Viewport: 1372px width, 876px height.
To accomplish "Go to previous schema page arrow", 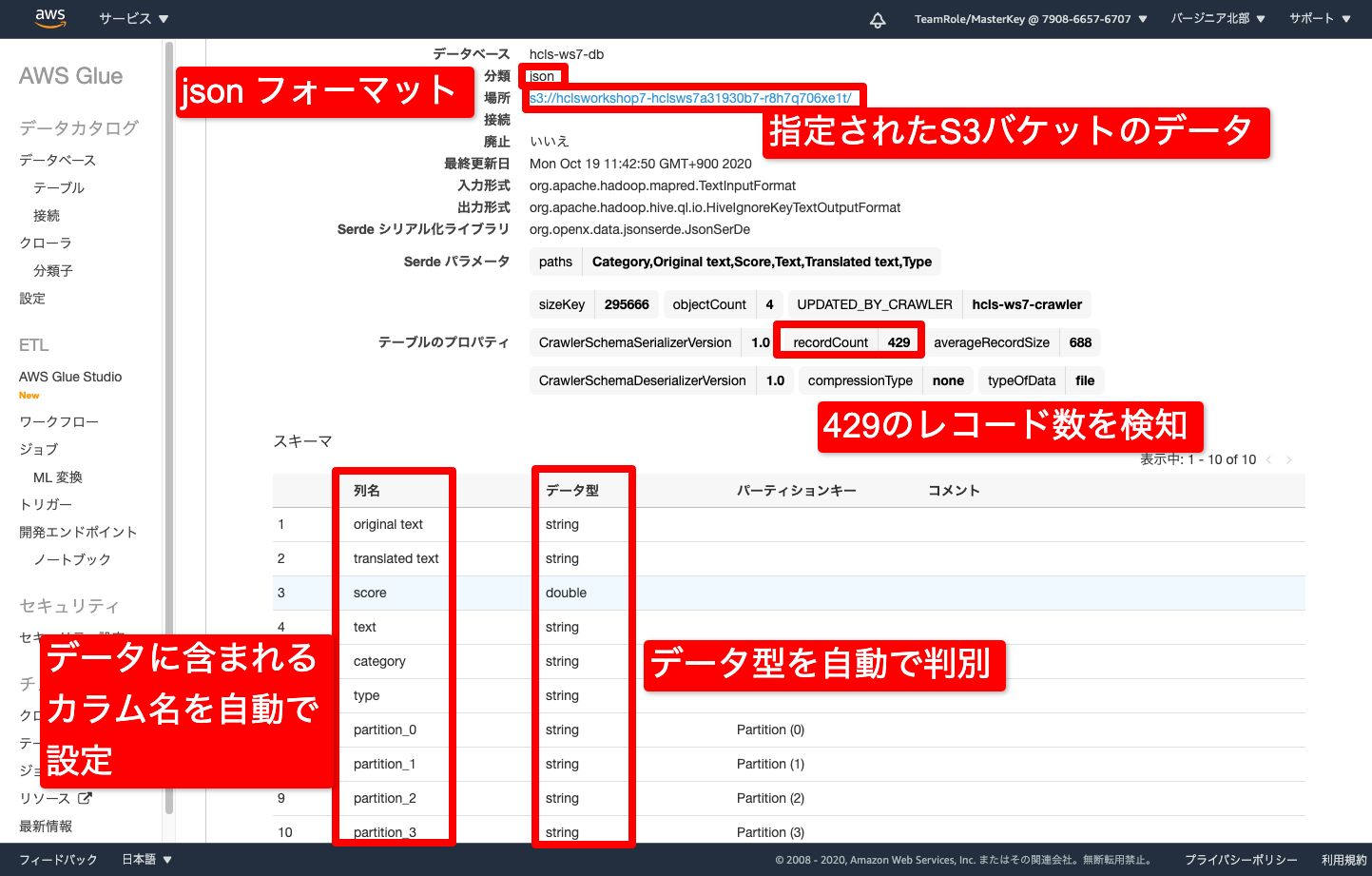I will coord(1268,459).
